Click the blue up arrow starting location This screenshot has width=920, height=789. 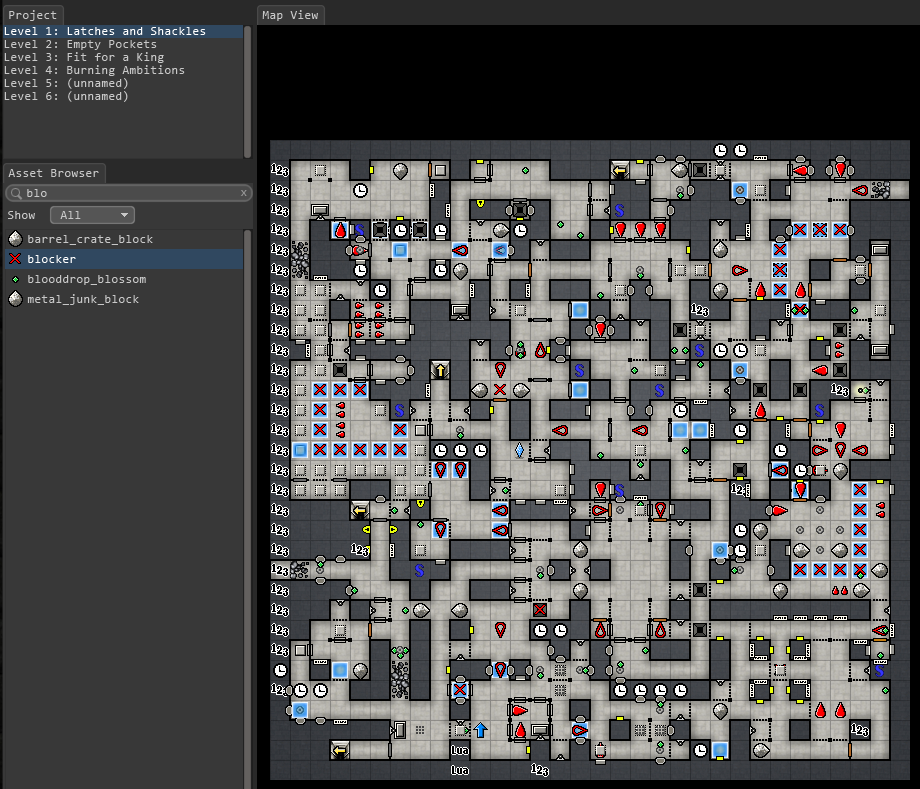480,730
